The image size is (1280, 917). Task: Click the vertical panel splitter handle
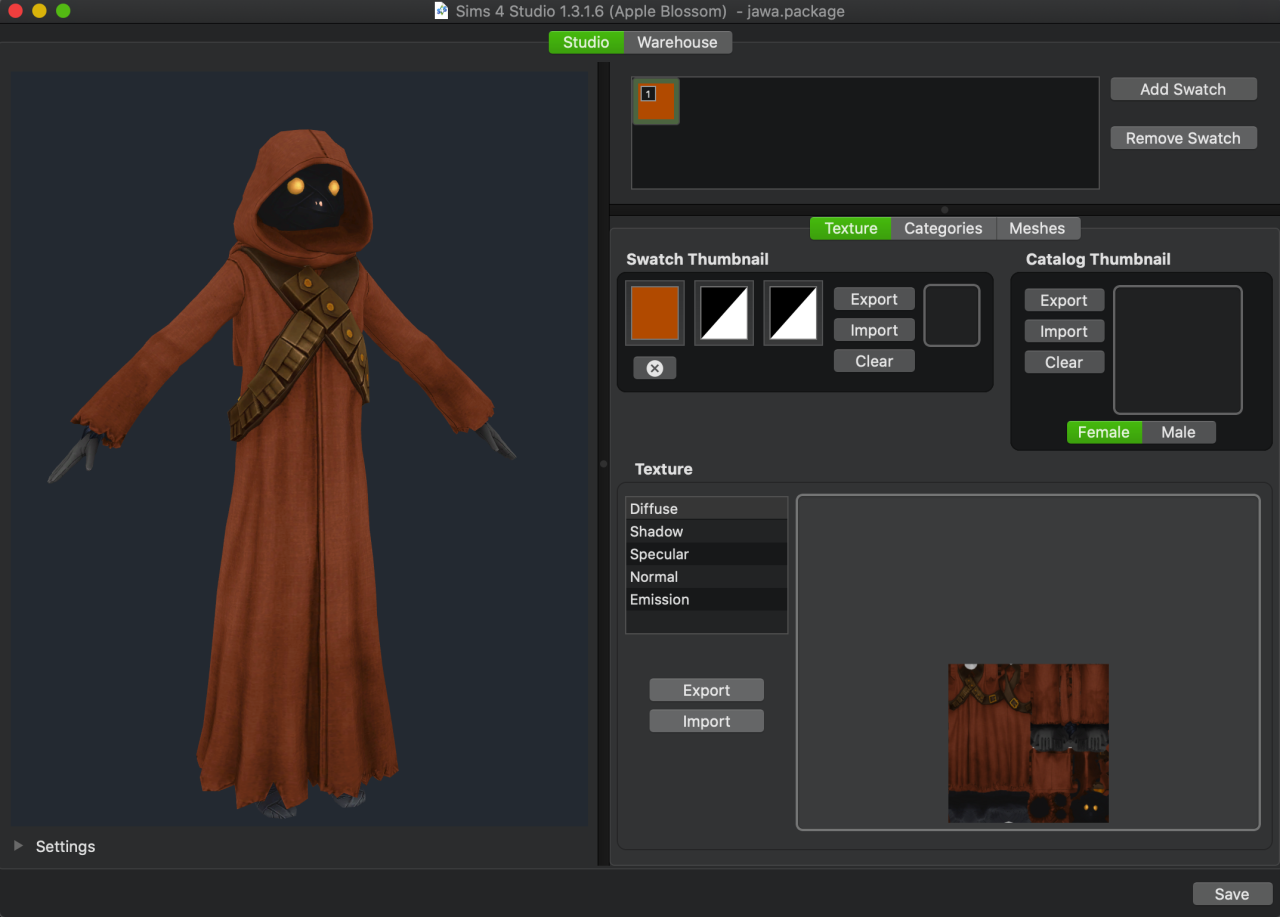pyautogui.click(x=602, y=464)
